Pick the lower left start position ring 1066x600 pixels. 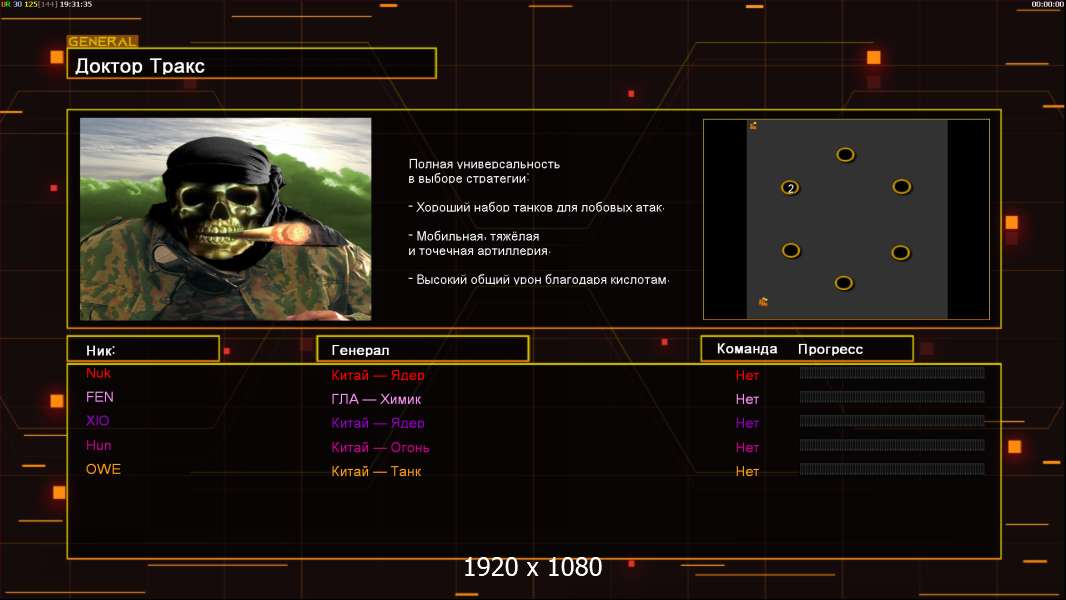pos(791,250)
